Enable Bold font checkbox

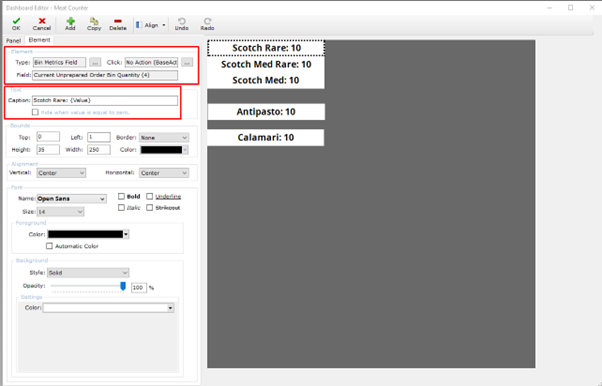click(x=121, y=196)
